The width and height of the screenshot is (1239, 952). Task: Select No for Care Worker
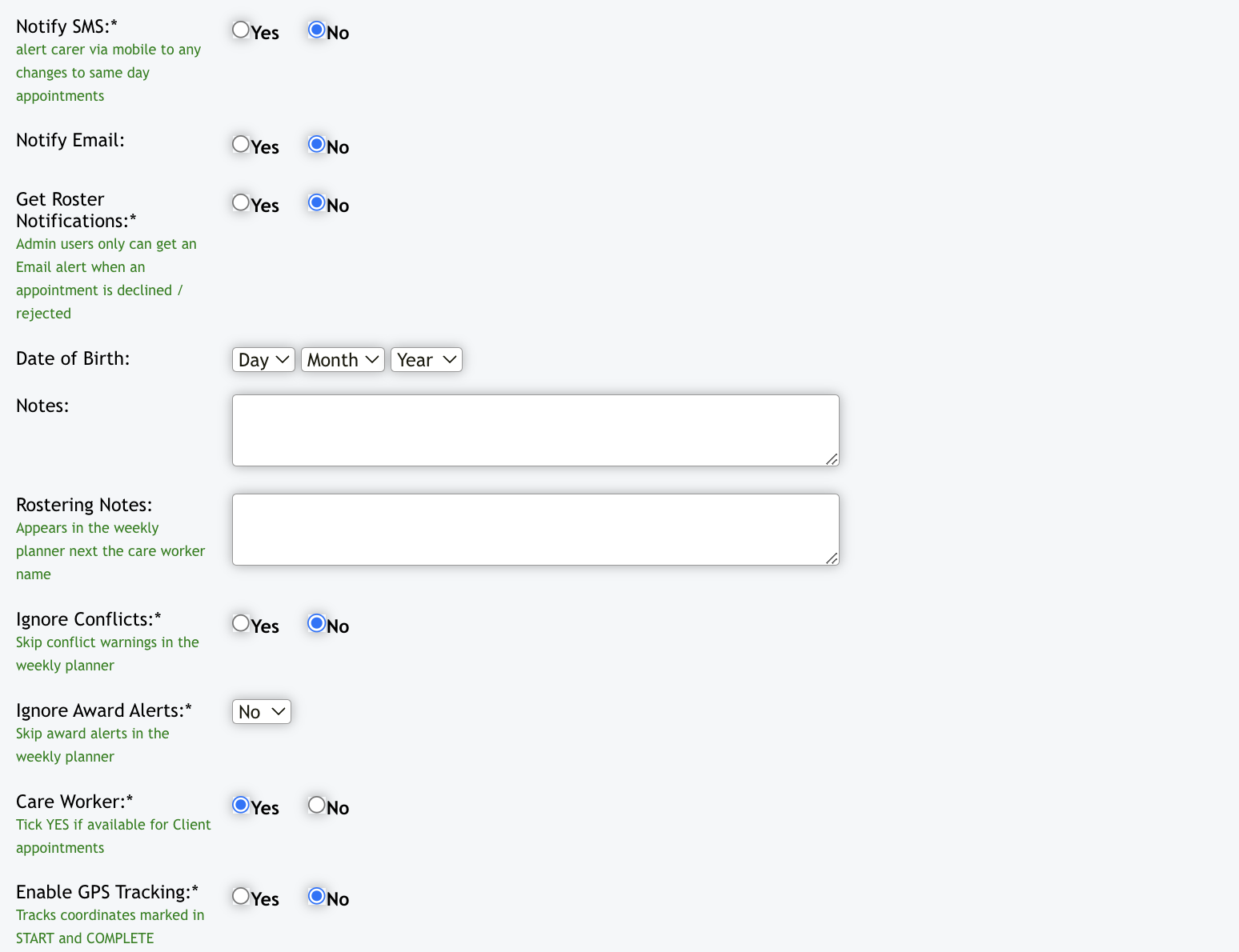click(x=317, y=806)
